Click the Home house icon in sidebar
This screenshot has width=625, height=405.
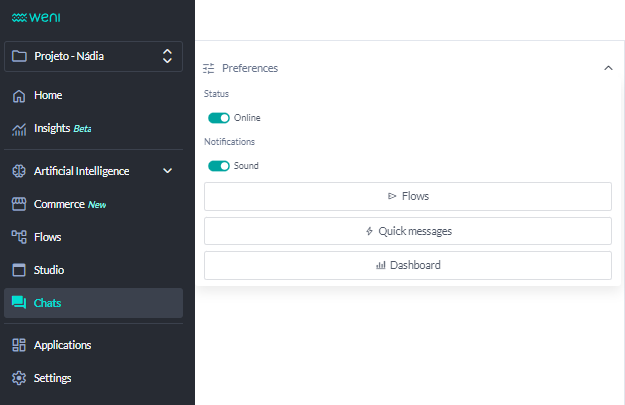tap(18, 96)
